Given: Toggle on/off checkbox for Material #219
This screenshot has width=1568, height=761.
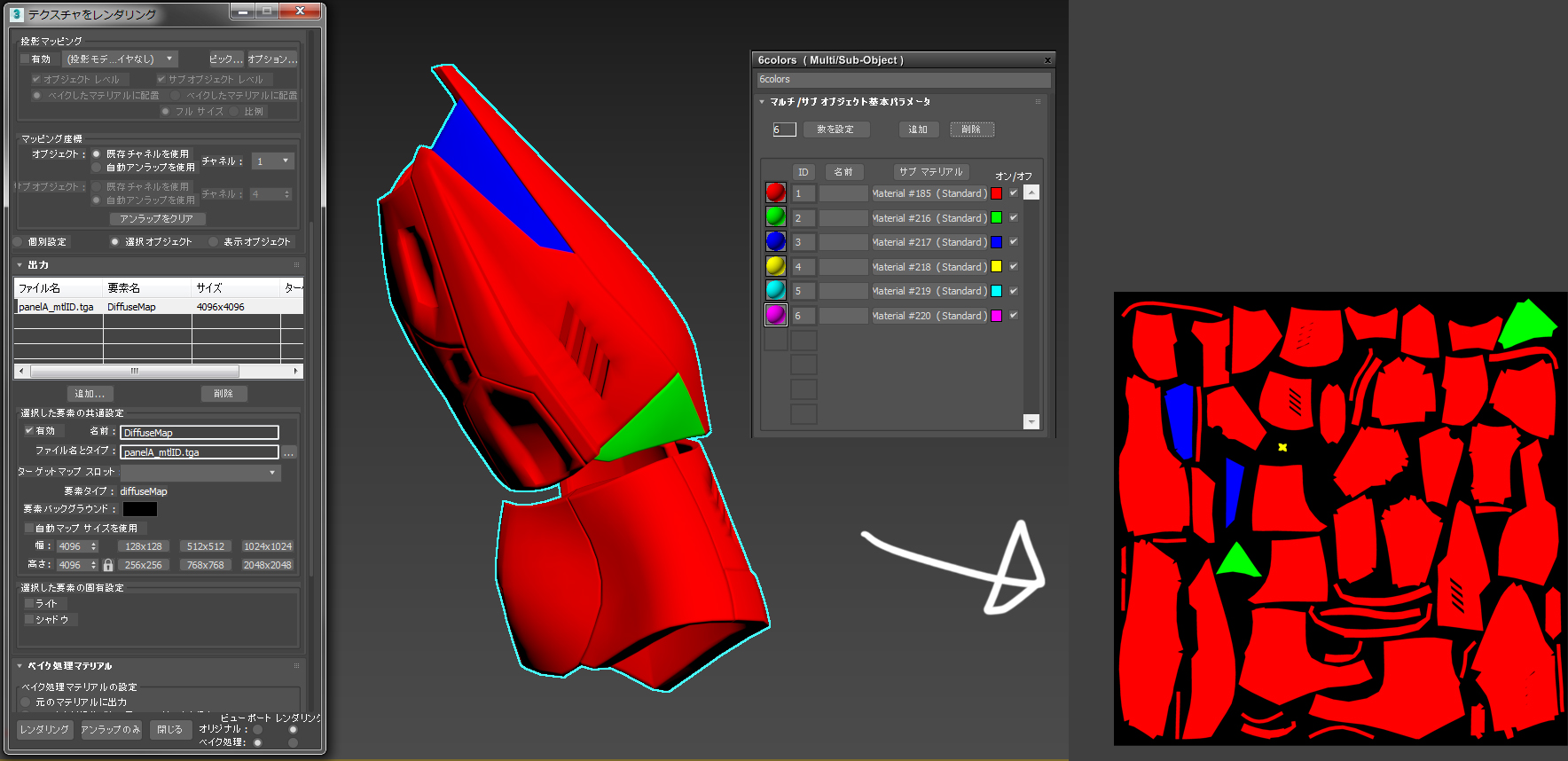Looking at the screenshot, I should 1013,290.
